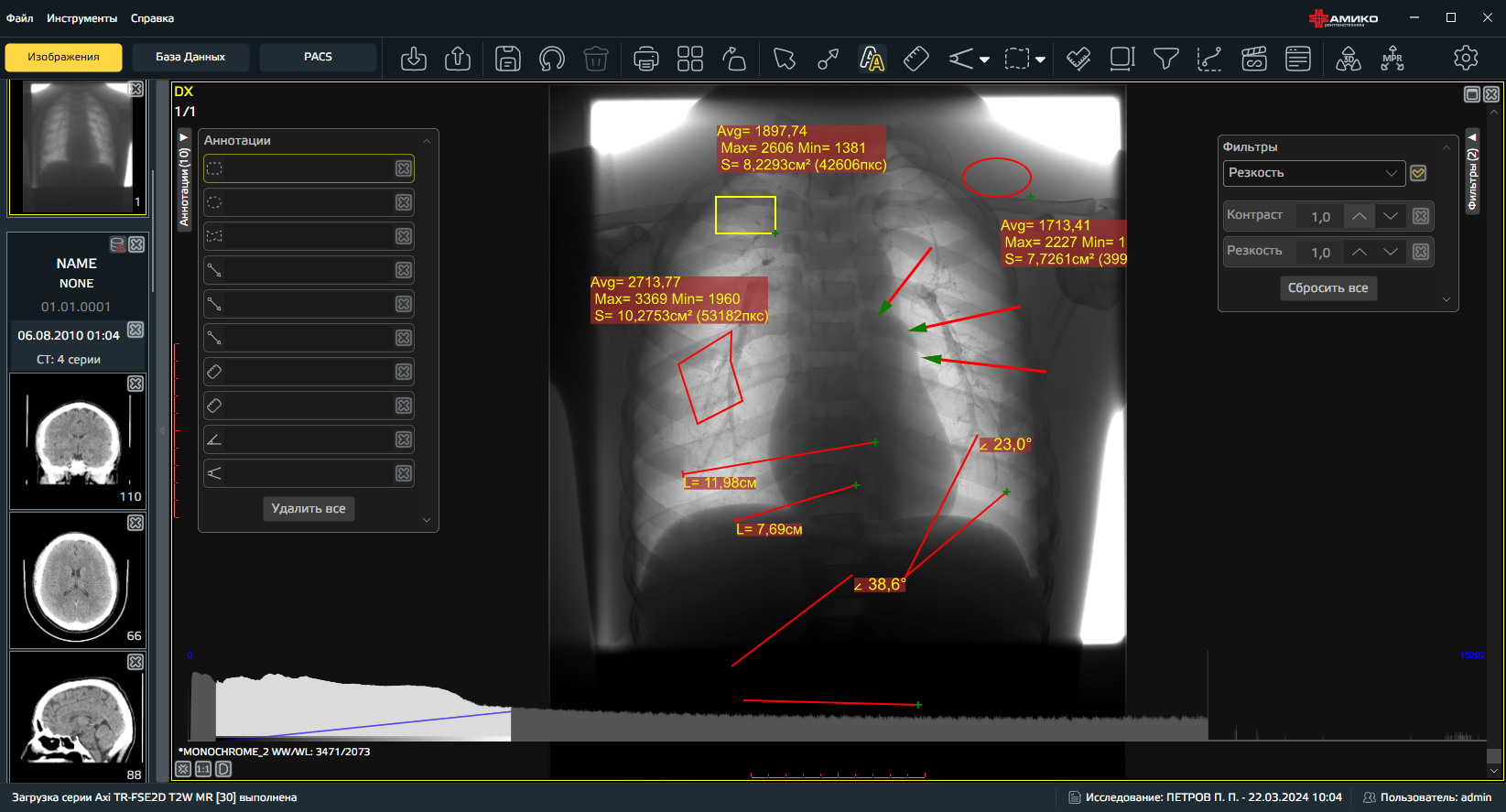Open the MPR reconstruction icon
The height and width of the screenshot is (812, 1506).
(x=1392, y=59)
